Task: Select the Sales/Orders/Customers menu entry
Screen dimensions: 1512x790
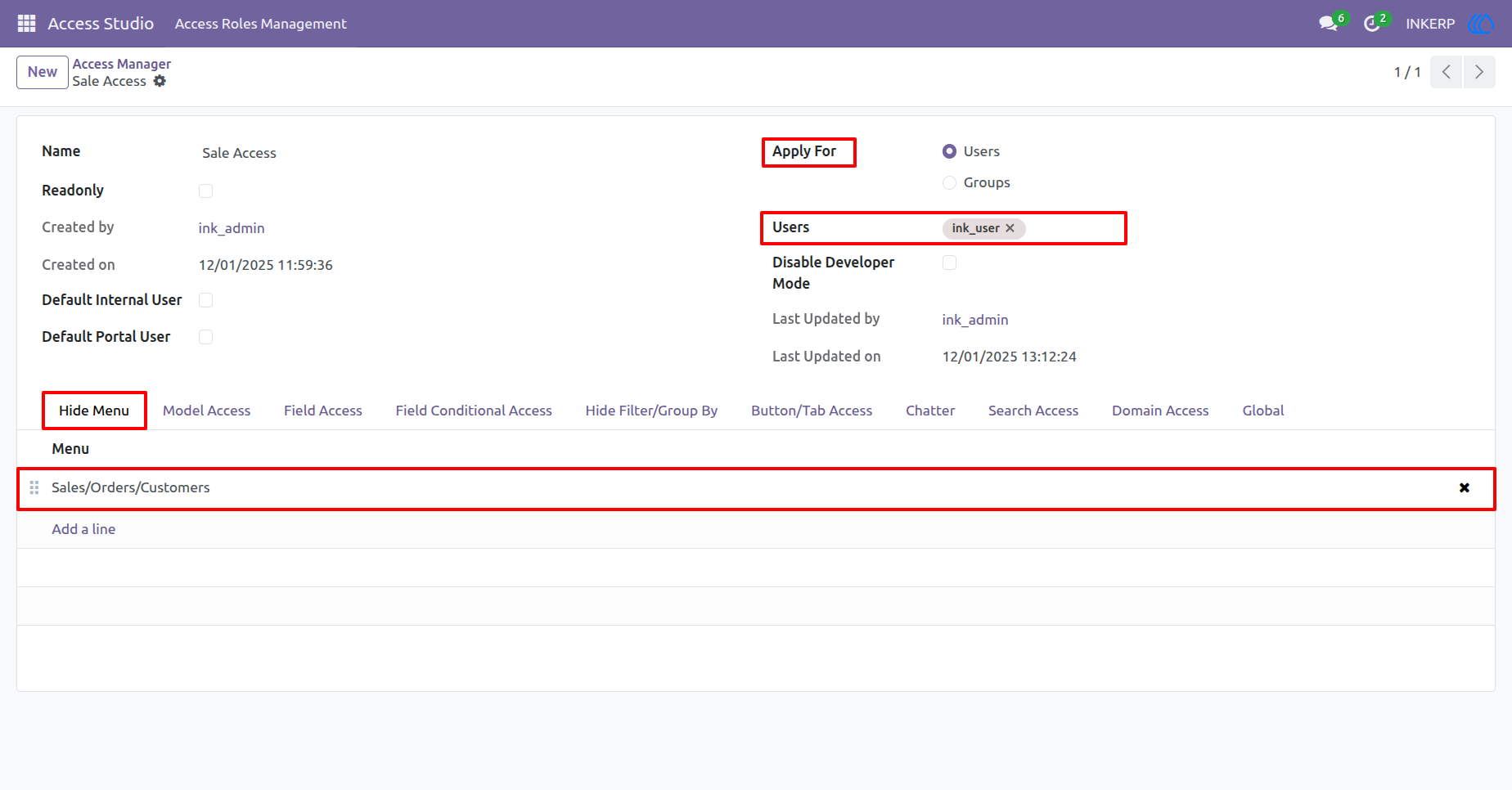Action: (131, 487)
